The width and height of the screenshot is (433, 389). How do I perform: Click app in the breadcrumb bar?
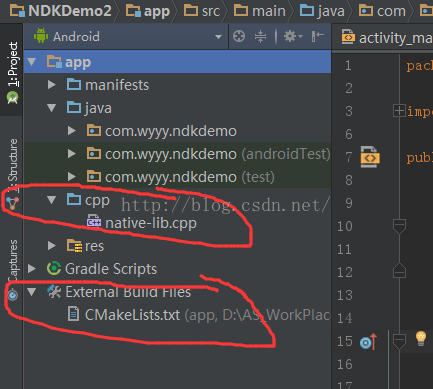click(148, 11)
